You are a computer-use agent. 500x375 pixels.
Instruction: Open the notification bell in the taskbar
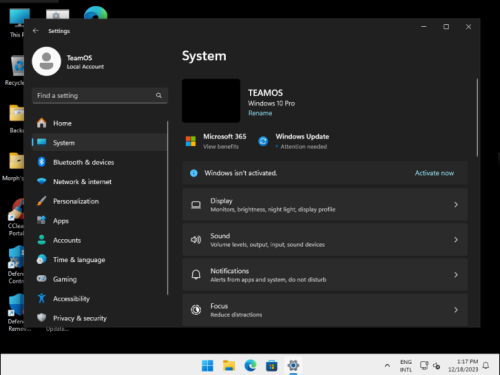pos(486,366)
